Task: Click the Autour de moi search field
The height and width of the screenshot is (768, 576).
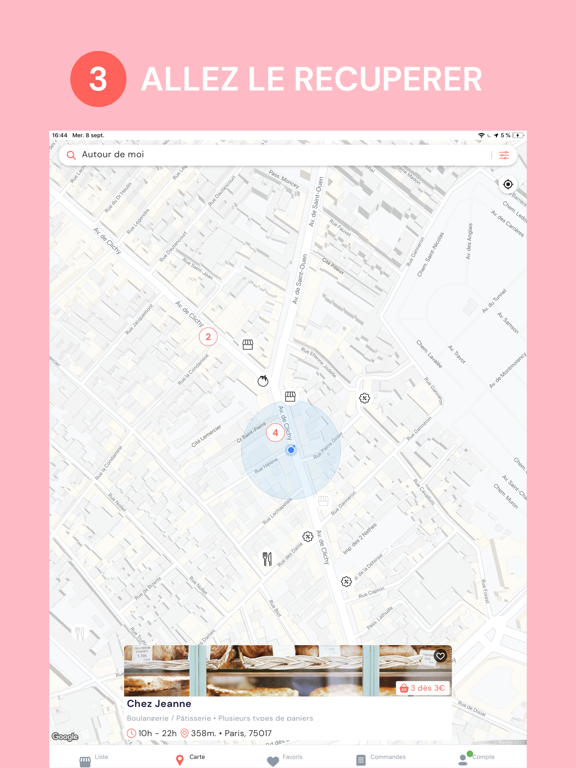Action: [x=274, y=155]
